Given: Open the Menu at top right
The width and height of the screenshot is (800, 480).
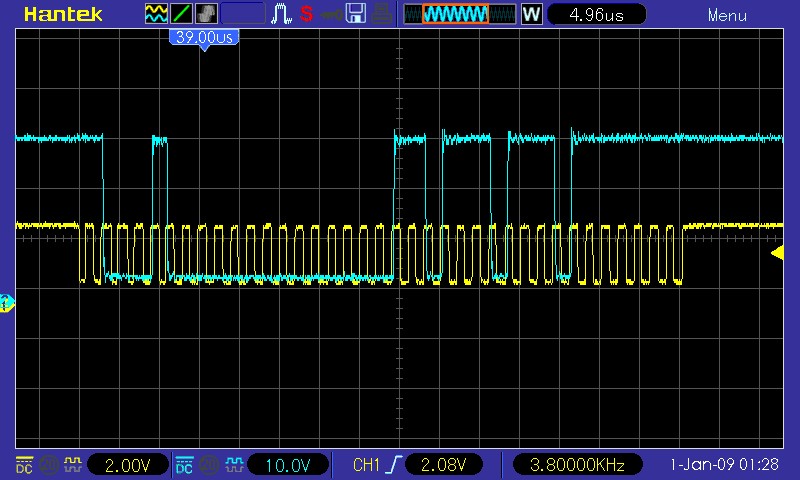Looking at the screenshot, I should tap(727, 15).
